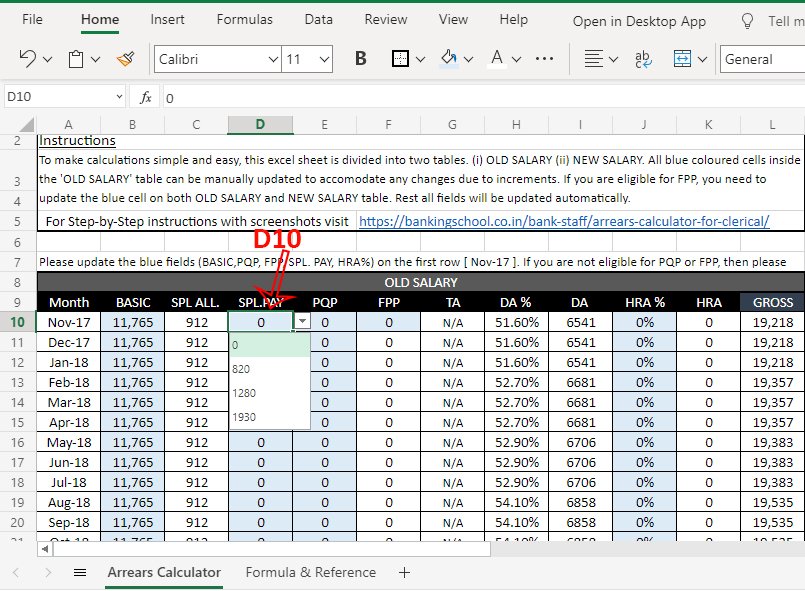Screen dimensions: 805x591
Task: Click the fx insert function icon
Action: click(x=145, y=98)
